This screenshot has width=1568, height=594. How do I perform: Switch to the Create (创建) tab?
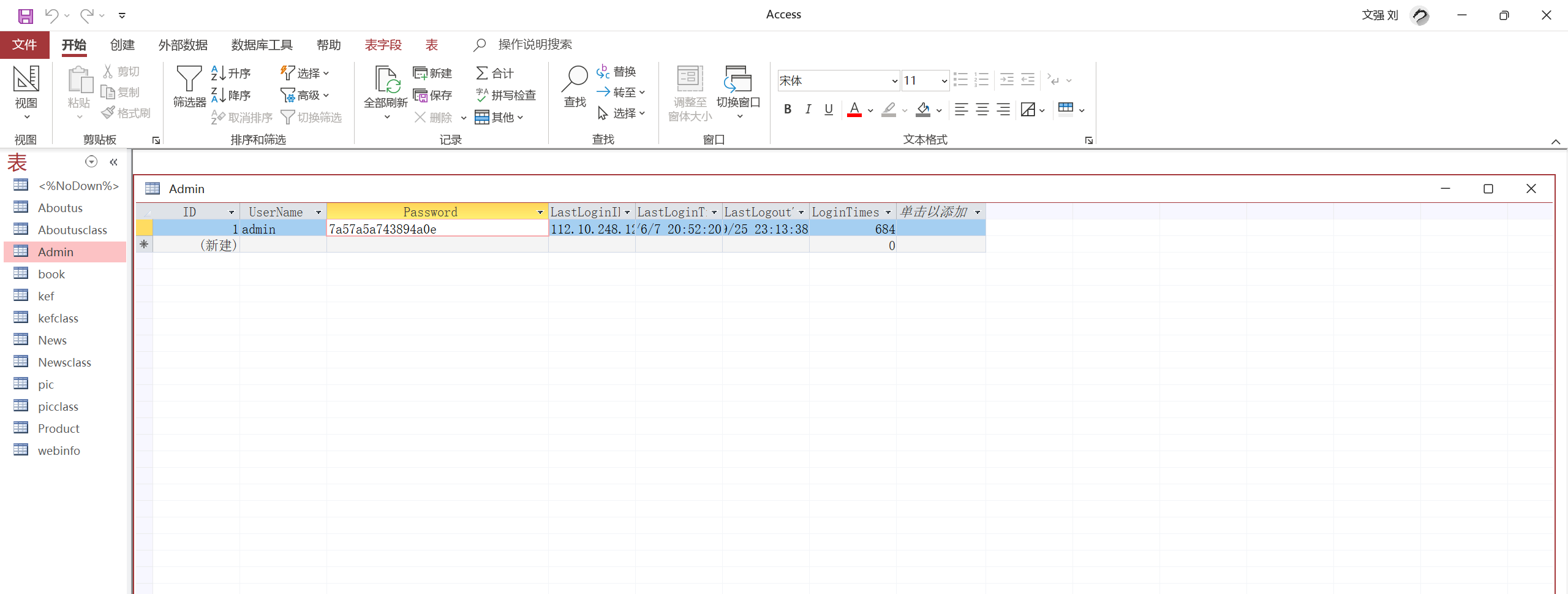tap(122, 45)
